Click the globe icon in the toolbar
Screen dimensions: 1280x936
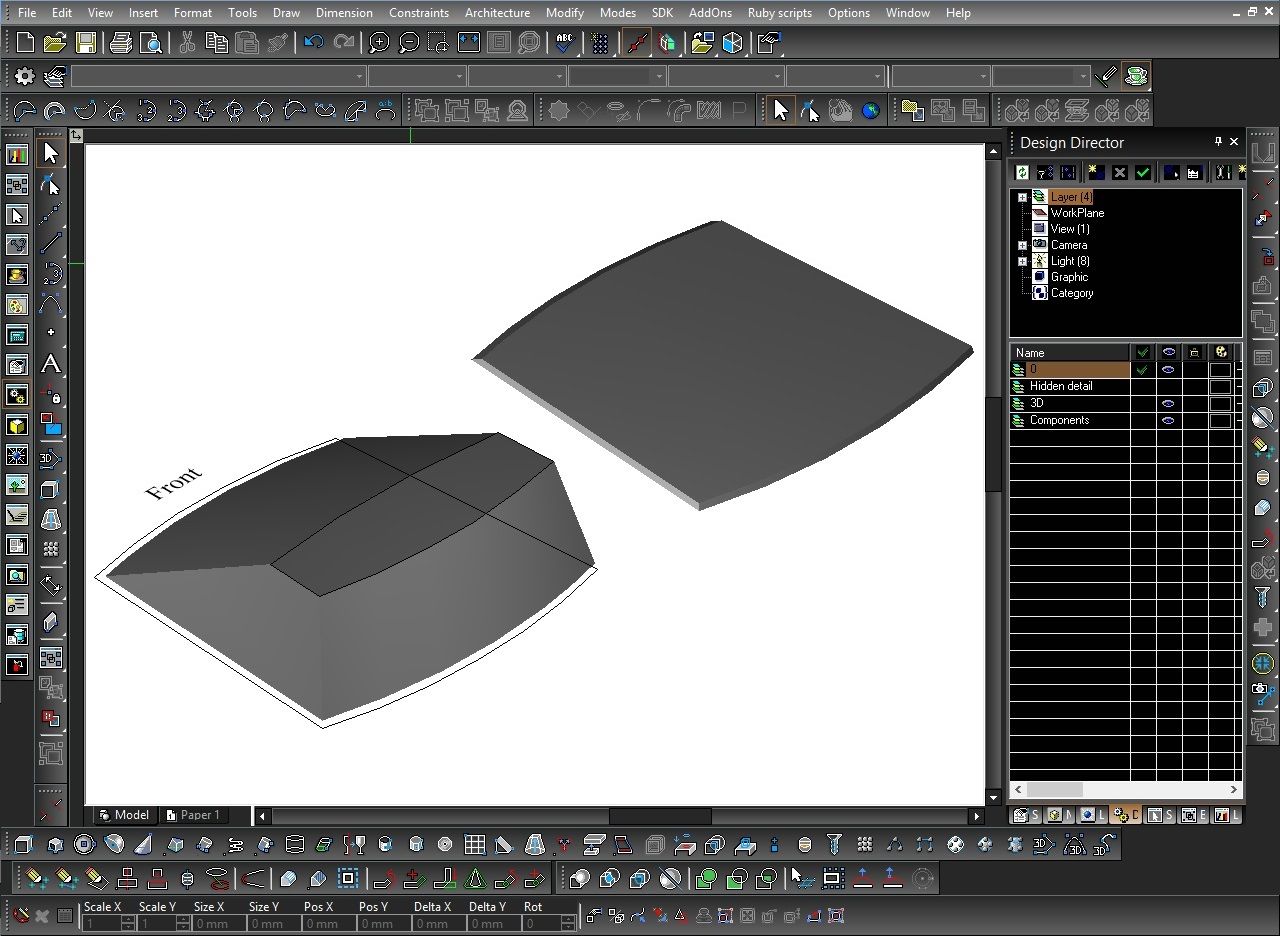pyautogui.click(x=870, y=110)
